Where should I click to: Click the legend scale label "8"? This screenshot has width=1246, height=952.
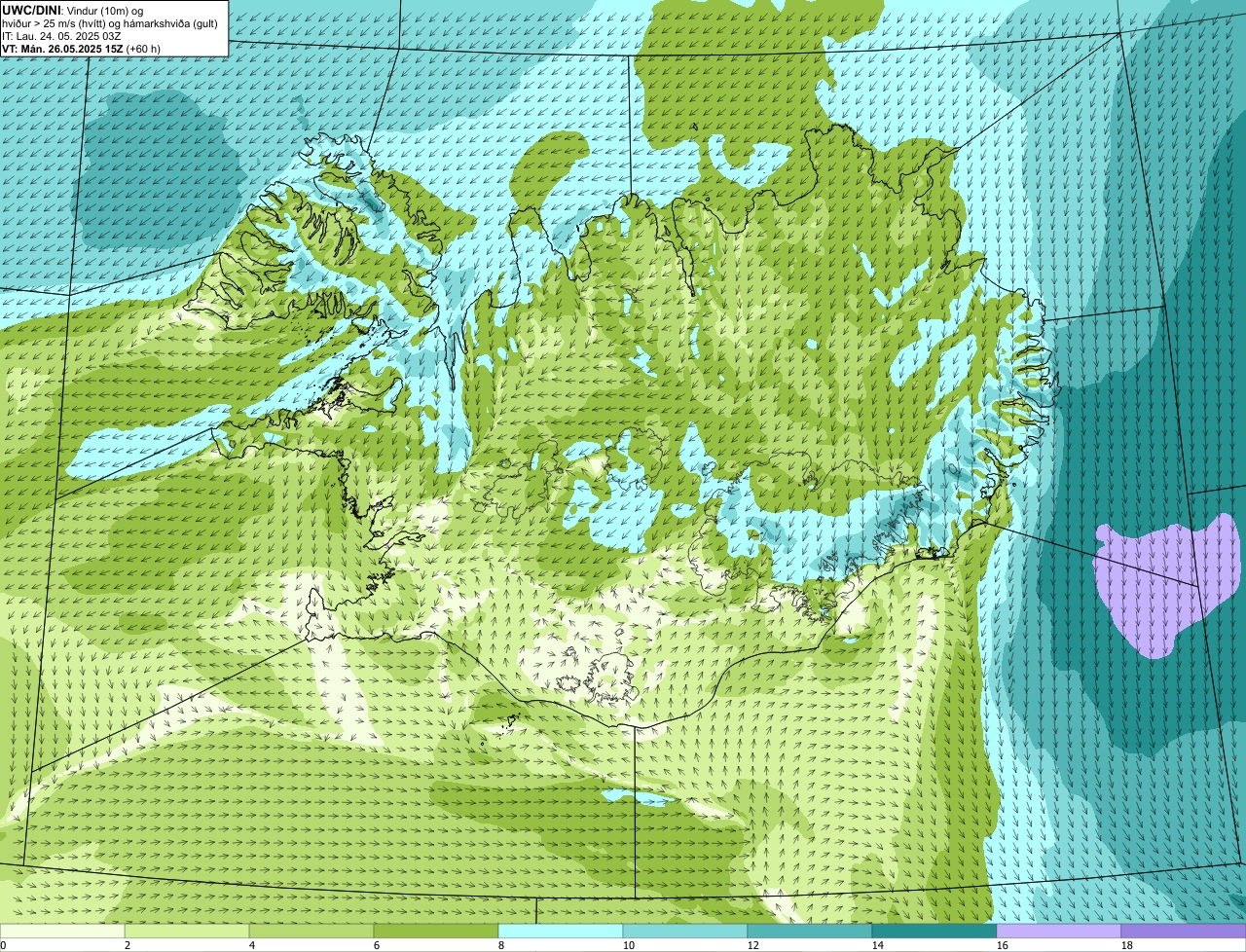[x=501, y=945]
